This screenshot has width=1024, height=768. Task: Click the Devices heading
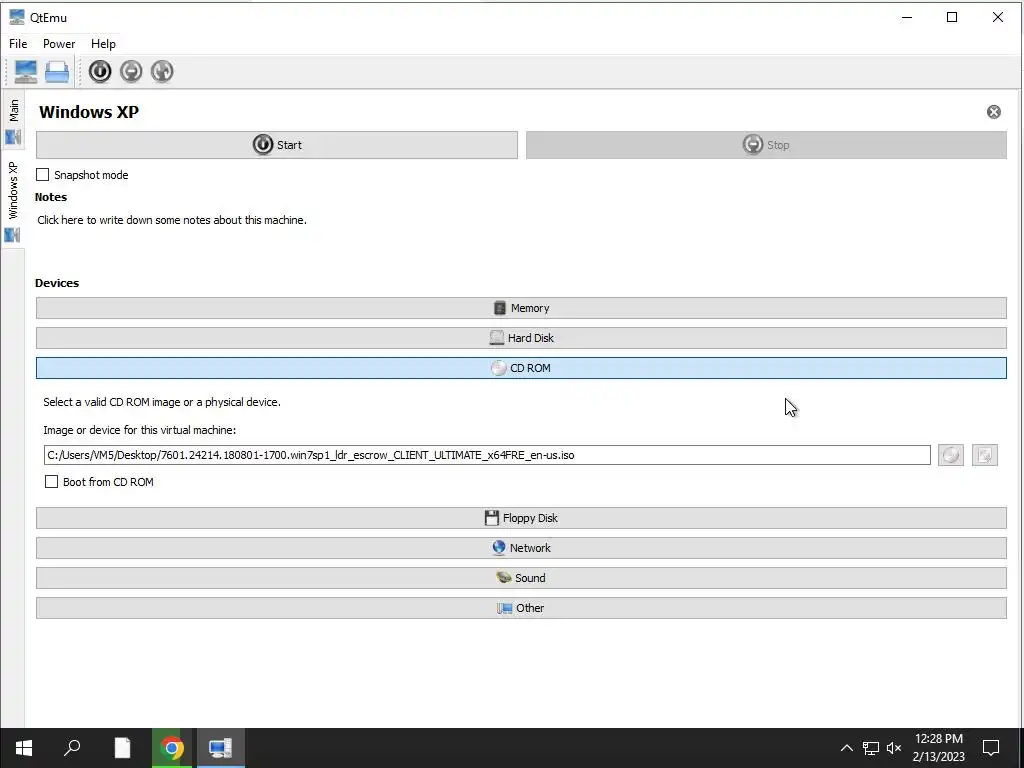coord(57,283)
